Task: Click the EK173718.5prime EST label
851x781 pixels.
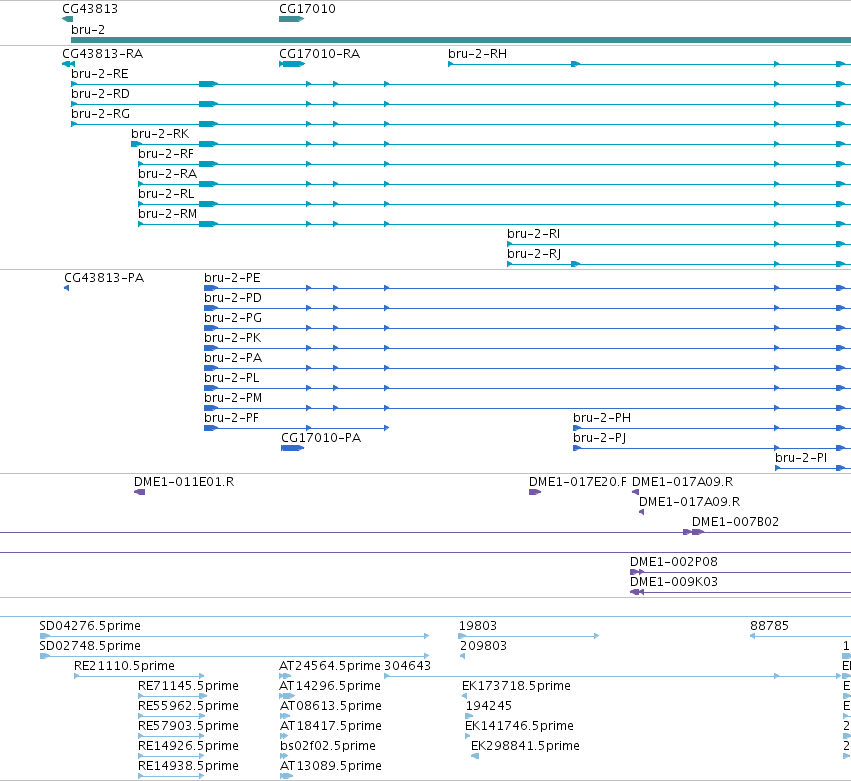Action: coord(516,687)
